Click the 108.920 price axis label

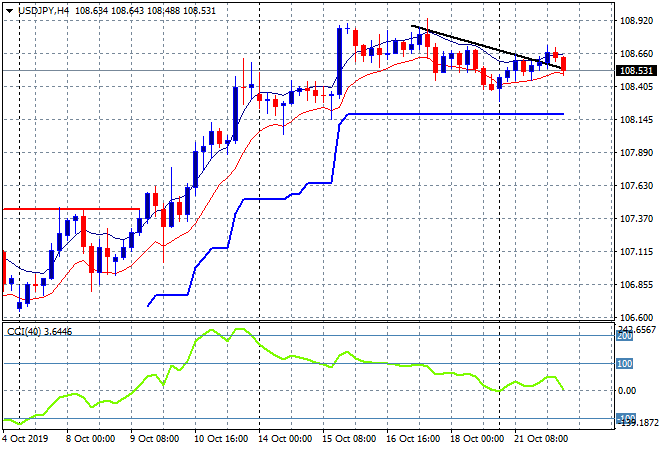(x=636, y=20)
